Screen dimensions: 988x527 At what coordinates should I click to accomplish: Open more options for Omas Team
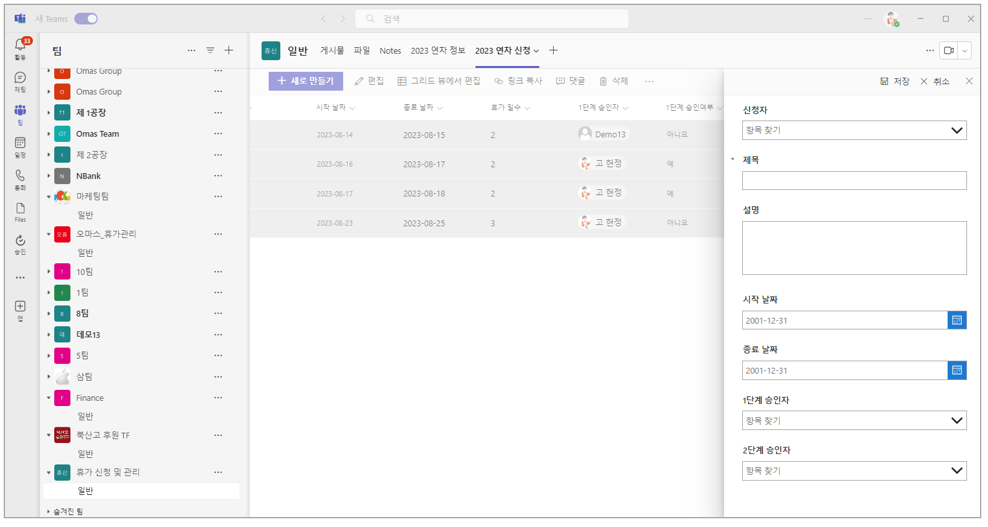pyautogui.click(x=218, y=134)
